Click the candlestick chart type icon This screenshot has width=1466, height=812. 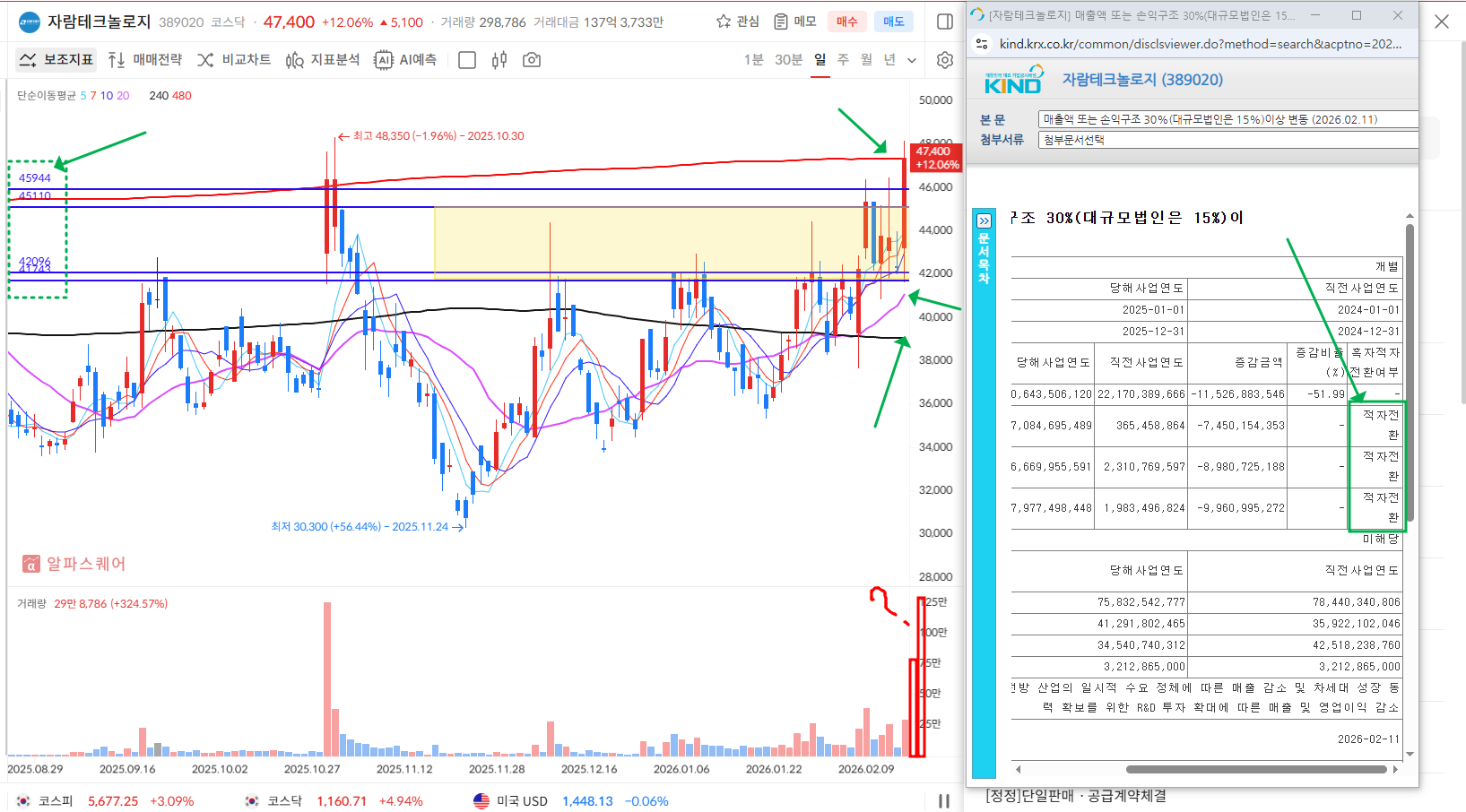point(499,60)
